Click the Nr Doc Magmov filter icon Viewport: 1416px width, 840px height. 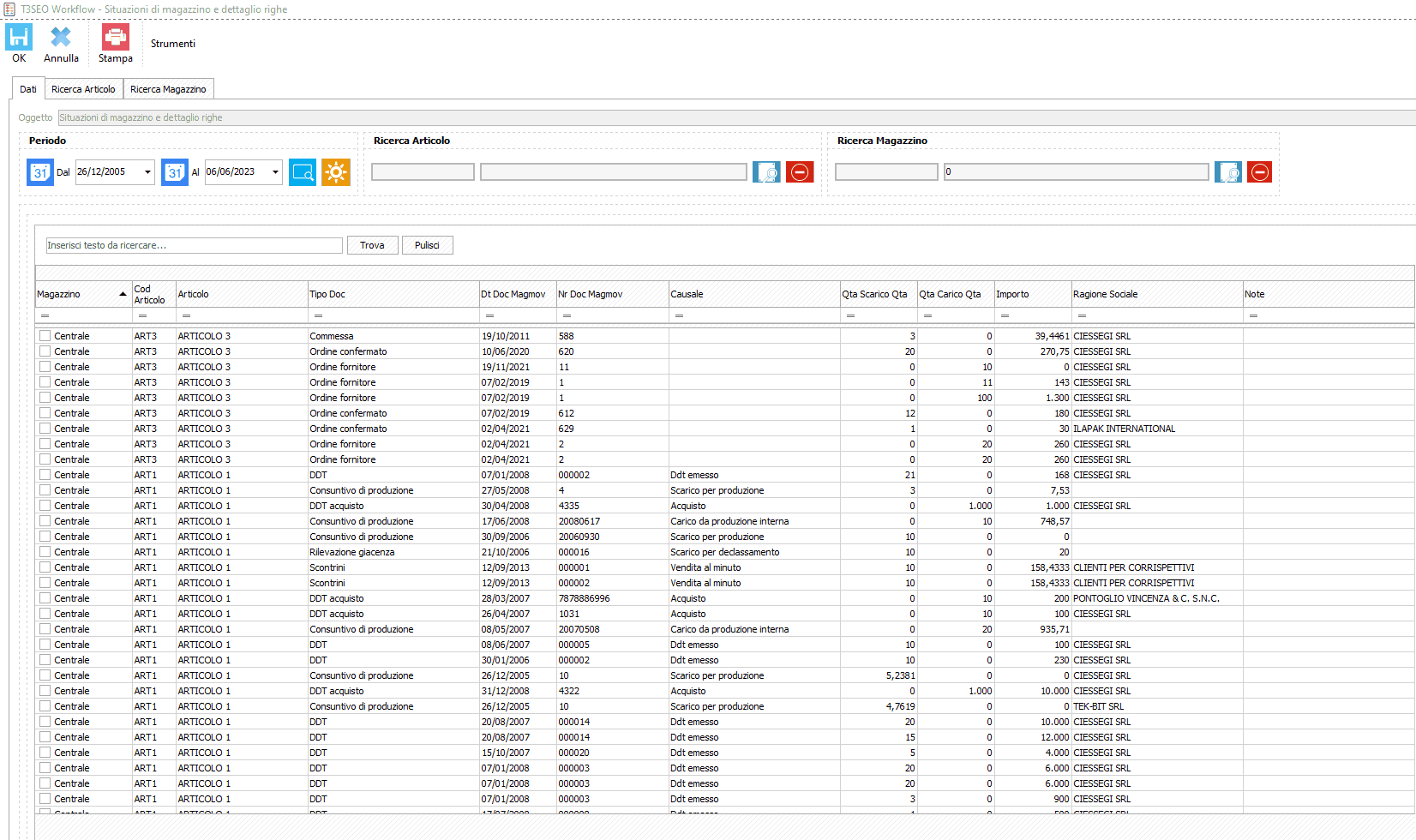(567, 316)
